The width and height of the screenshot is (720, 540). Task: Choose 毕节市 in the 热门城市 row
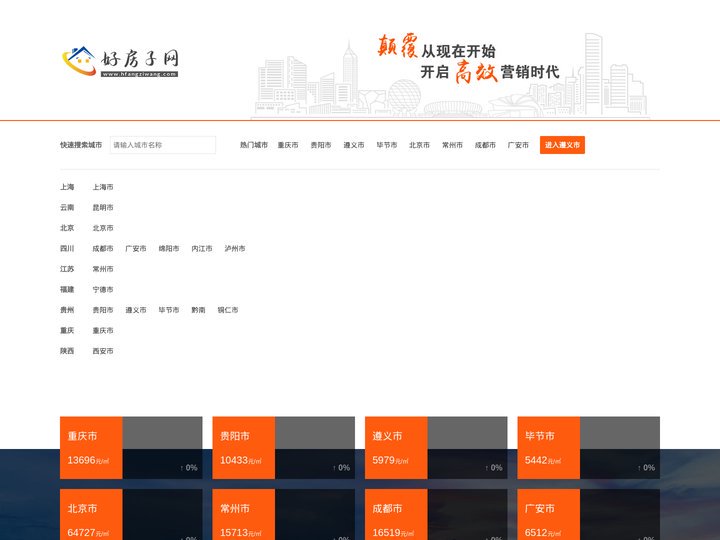tap(387, 145)
